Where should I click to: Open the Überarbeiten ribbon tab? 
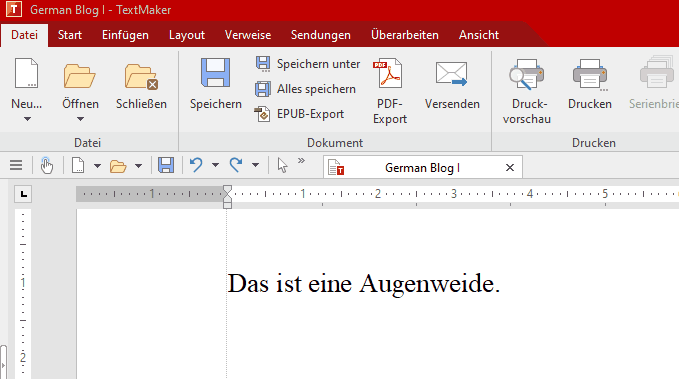[x=404, y=35]
